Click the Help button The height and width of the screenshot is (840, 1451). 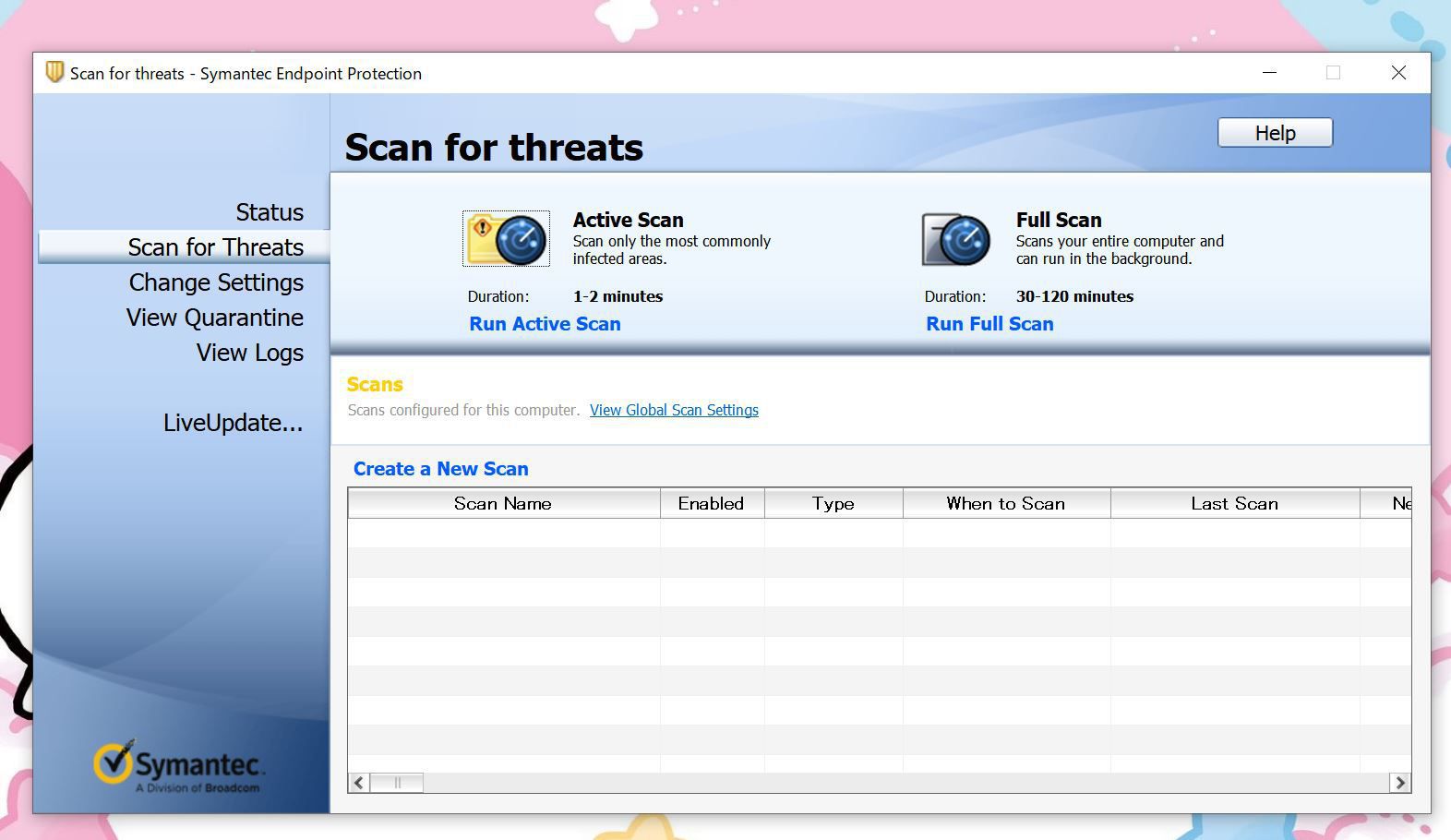tap(1275, 133)
